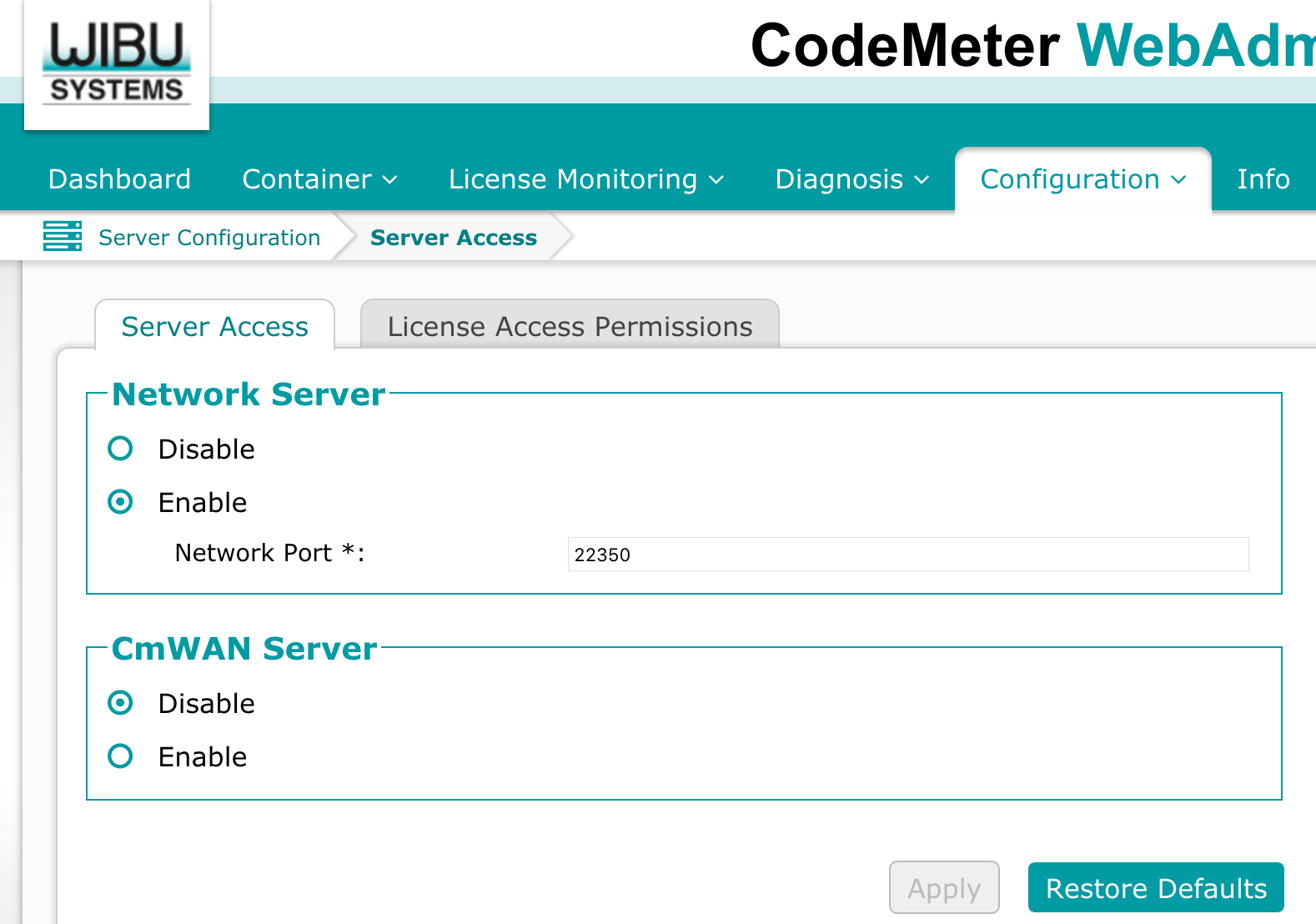Expand the Container menu chevron
Screen dimensions: 1316x924
389,180
